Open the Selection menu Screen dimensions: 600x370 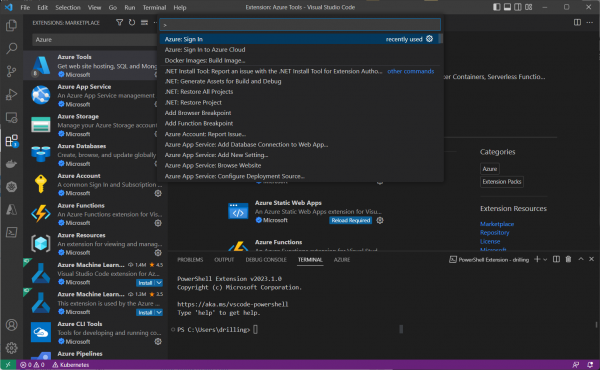pyautogui.click(x=68, y=7)
